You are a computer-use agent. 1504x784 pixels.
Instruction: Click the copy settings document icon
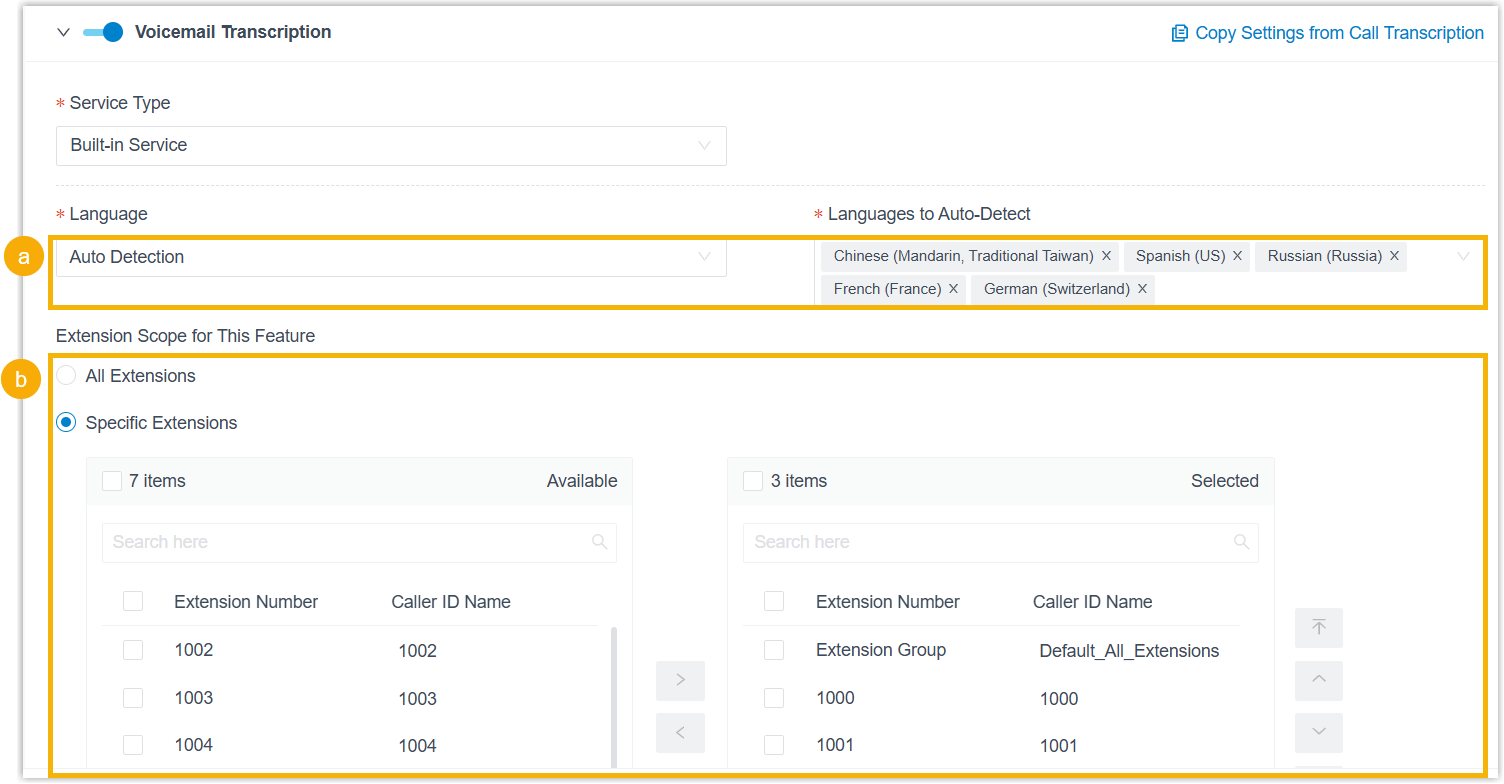coord(1180,33)
